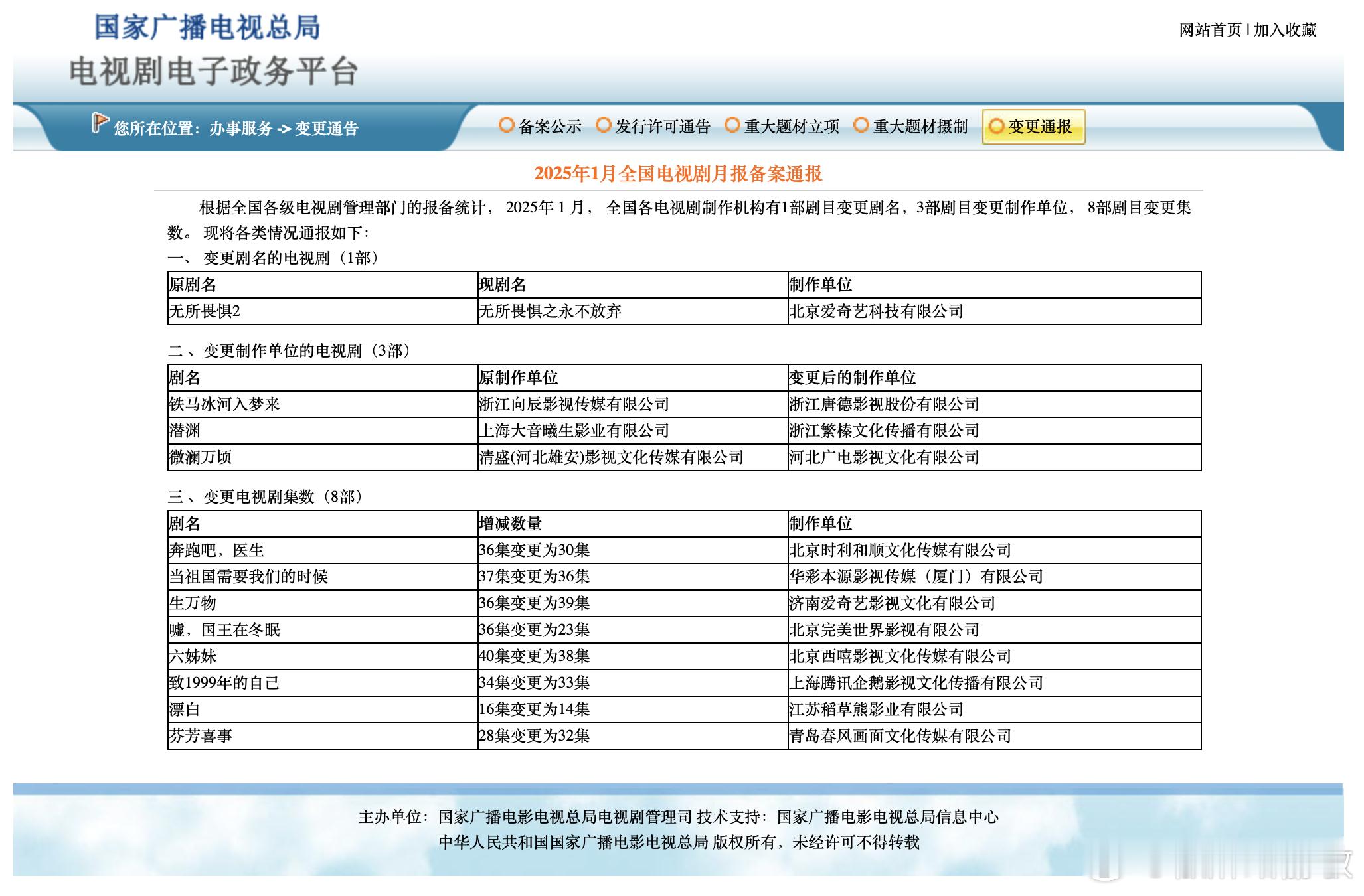The image size is (1364, 896).
Task: Select the row 铁马冰河入梦来
Action: pos(685,404)
